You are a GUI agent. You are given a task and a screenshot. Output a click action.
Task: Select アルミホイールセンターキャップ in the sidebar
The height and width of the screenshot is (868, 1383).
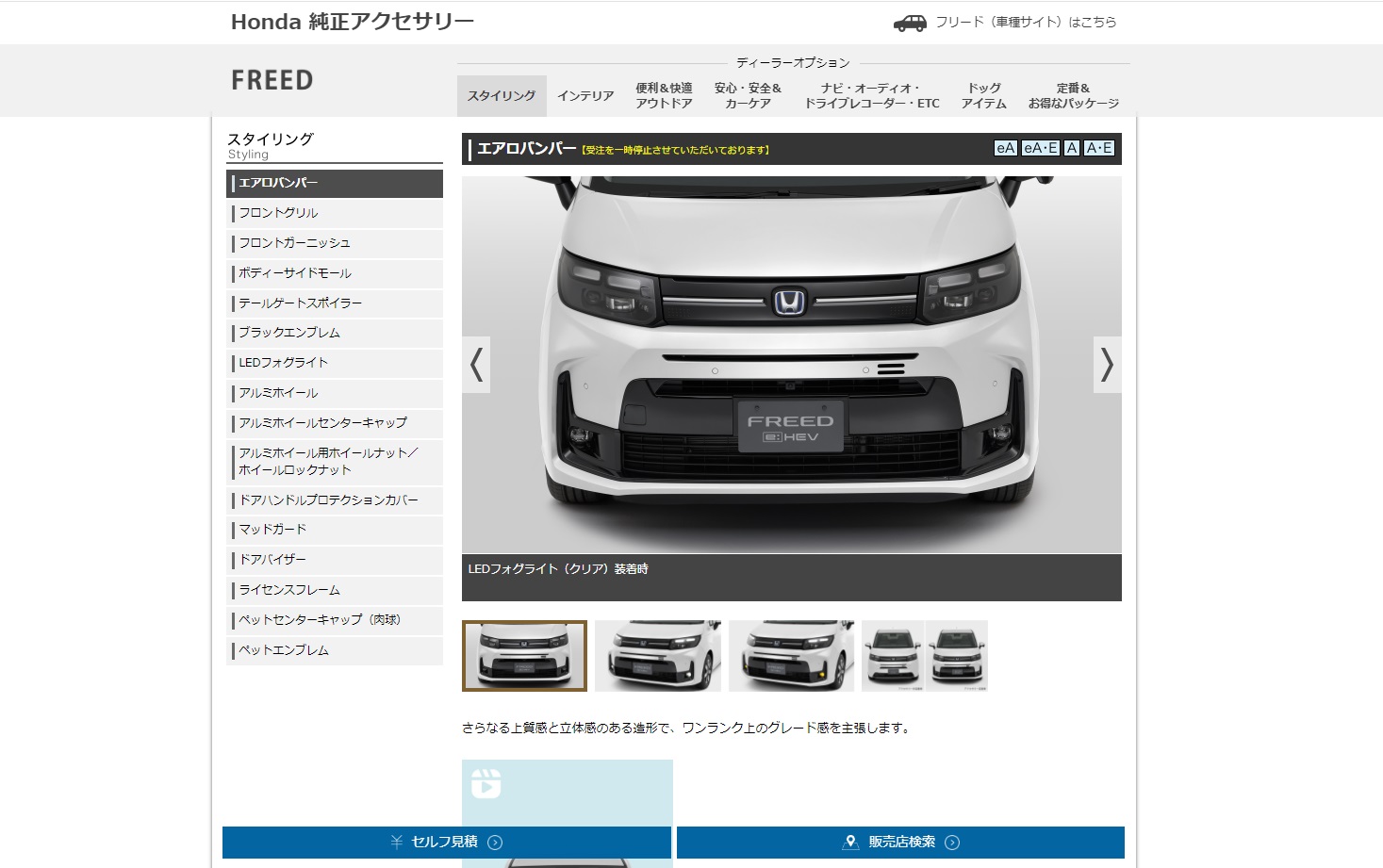coord(335,423)
